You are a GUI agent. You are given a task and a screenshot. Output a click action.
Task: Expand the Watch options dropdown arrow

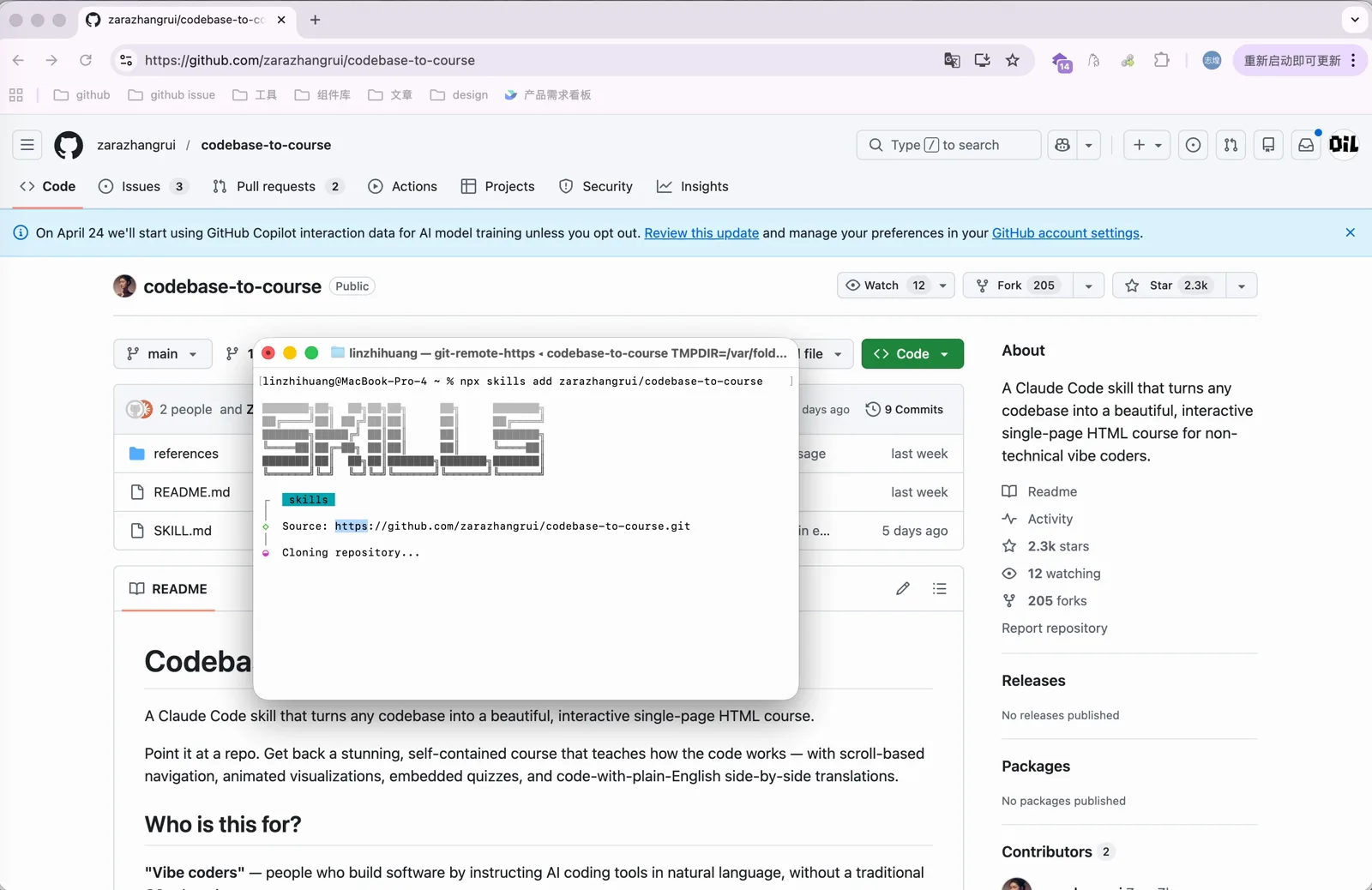(943, 286)
